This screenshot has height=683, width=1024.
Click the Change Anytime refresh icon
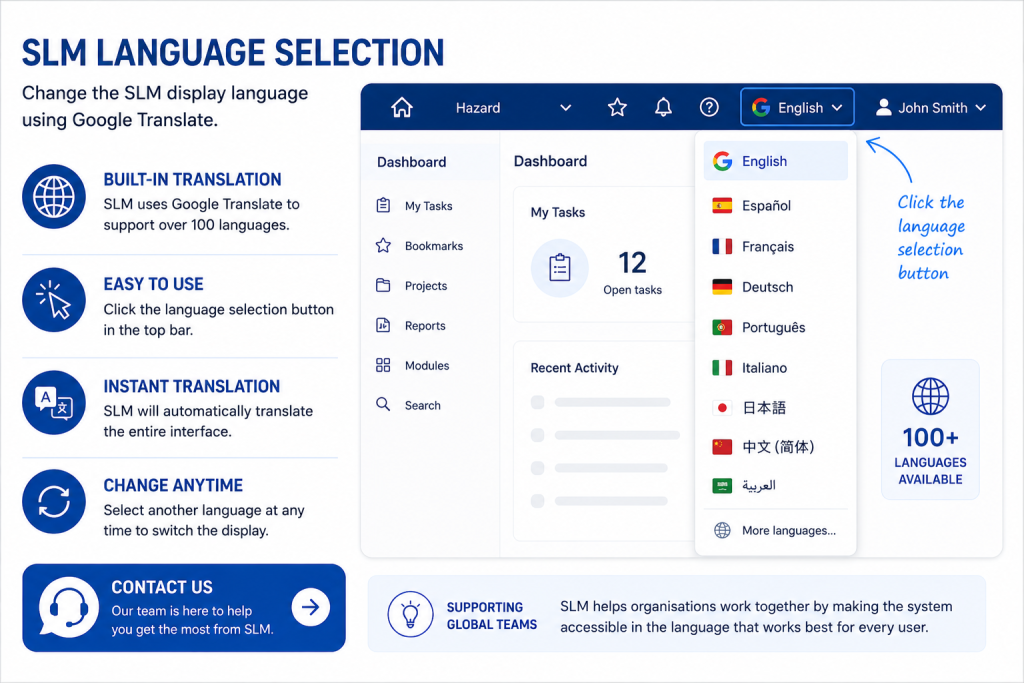[x=54, y=501]
